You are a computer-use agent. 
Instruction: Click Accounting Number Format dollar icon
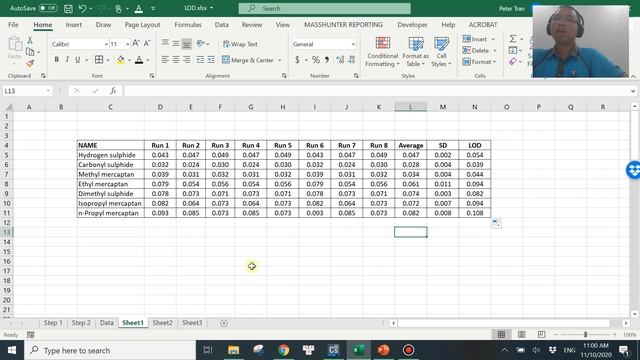[297, 60]
